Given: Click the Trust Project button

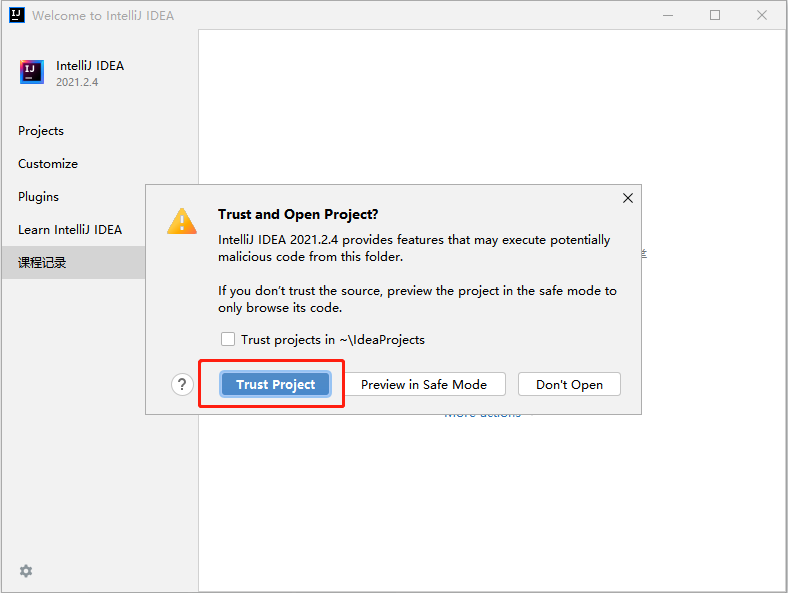Looking at the screenshot, I should pyautogui.click(x=275, y=384).
